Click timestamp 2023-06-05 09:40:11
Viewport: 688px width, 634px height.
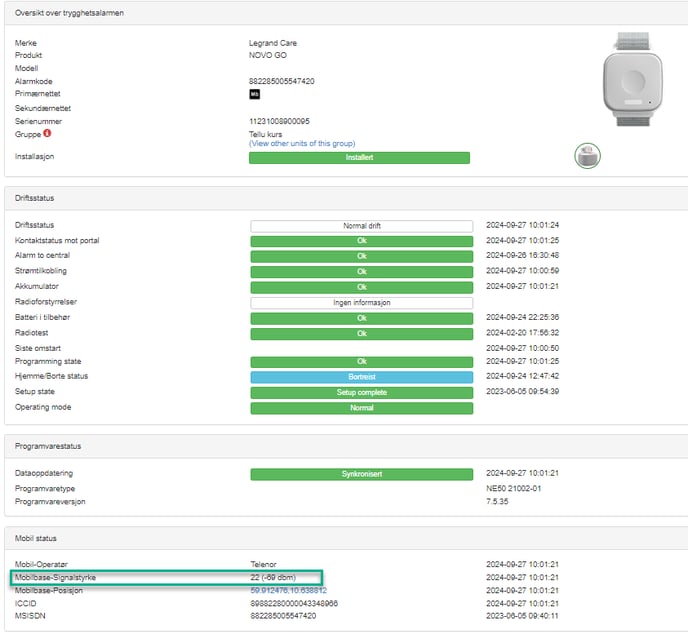tap(522, 616)
